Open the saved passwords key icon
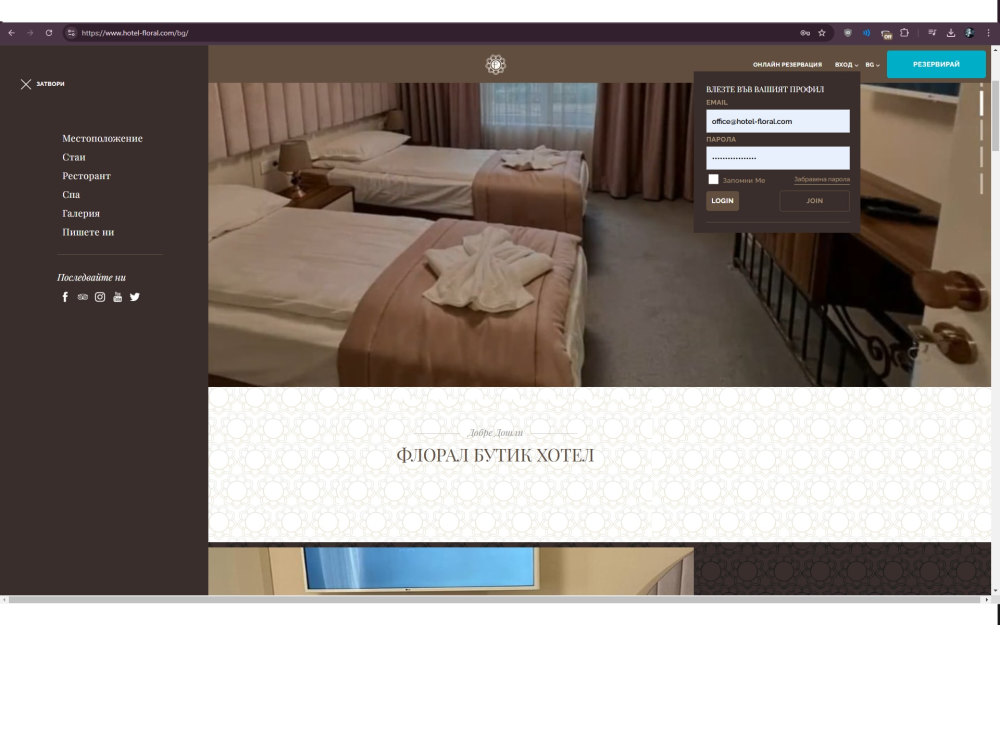 pos(805,33)
